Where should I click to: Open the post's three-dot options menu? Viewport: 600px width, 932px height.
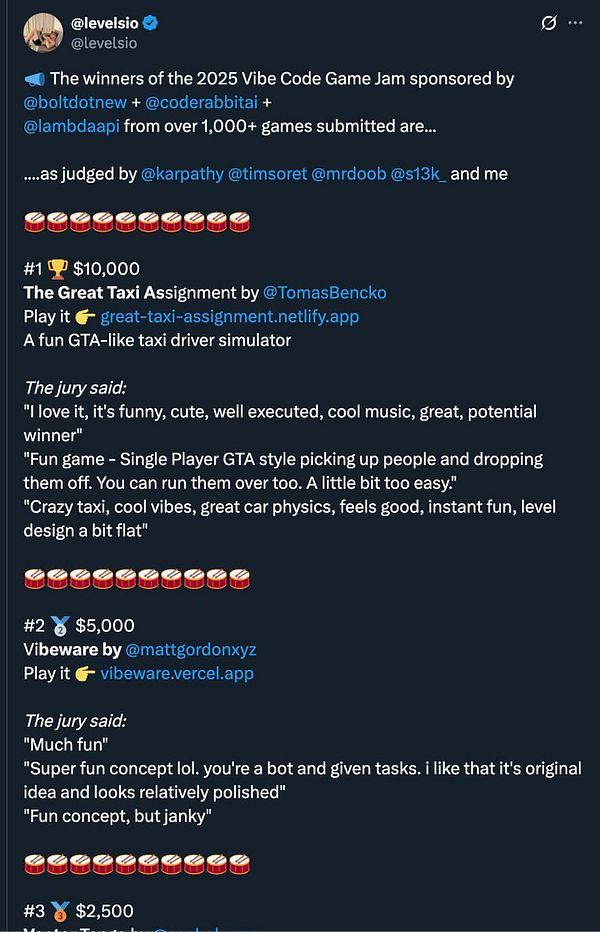pyautogui.click(x=575, y=24)
